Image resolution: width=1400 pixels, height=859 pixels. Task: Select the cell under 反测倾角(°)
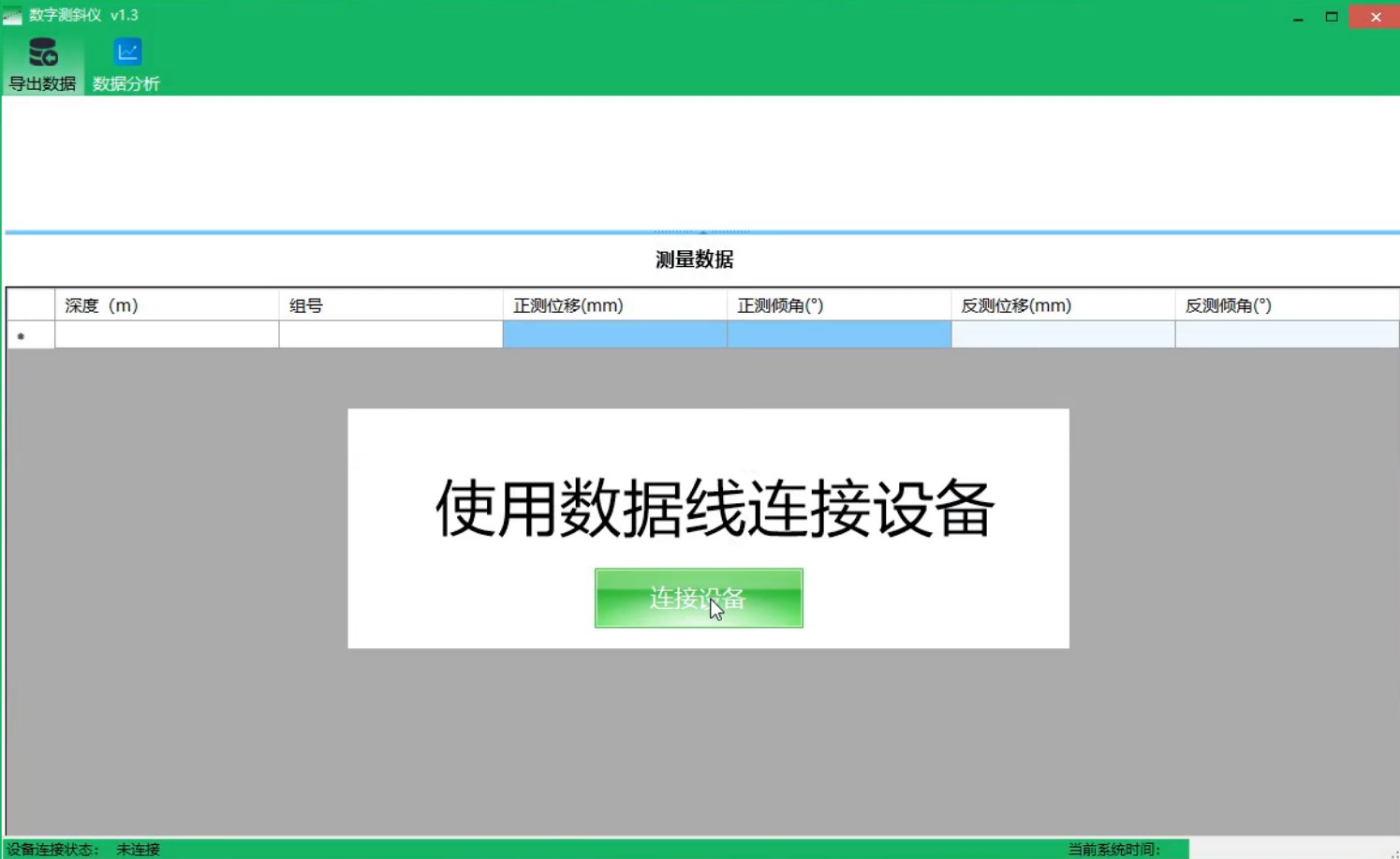coord(1286,335)
